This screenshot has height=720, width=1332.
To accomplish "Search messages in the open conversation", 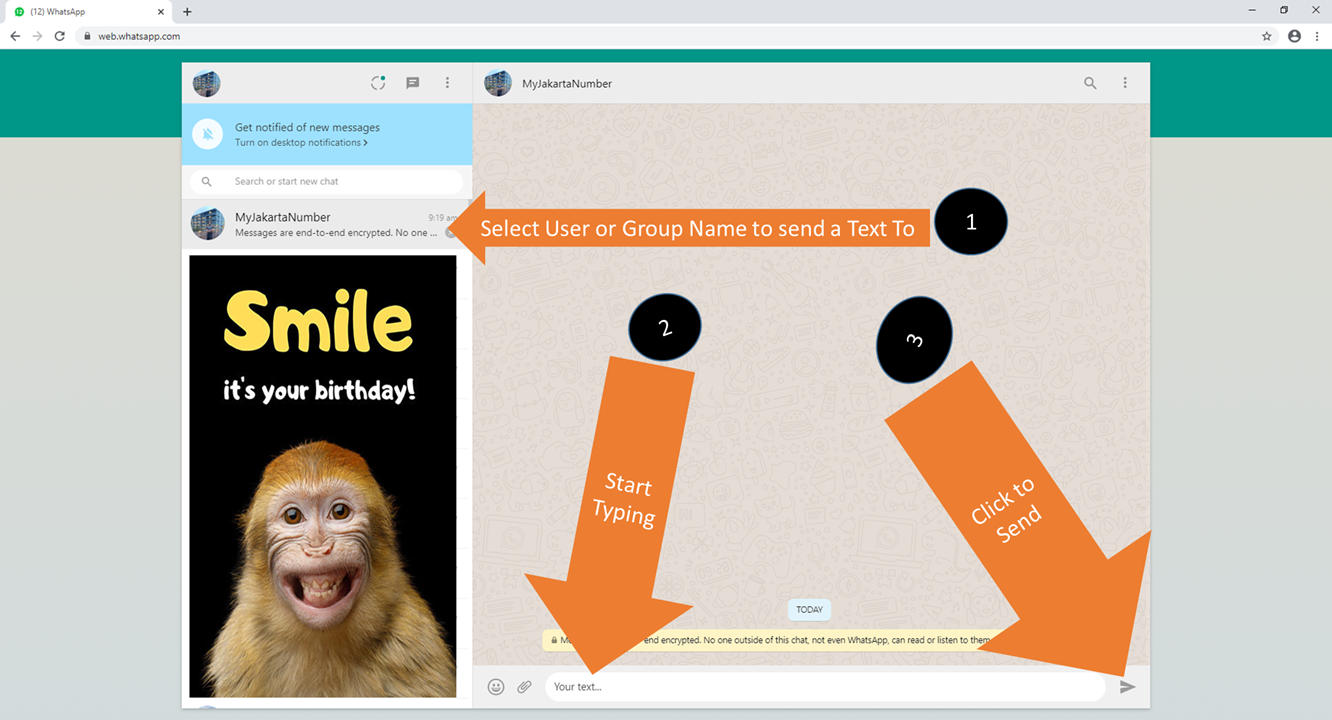I will click(1091, 83).
